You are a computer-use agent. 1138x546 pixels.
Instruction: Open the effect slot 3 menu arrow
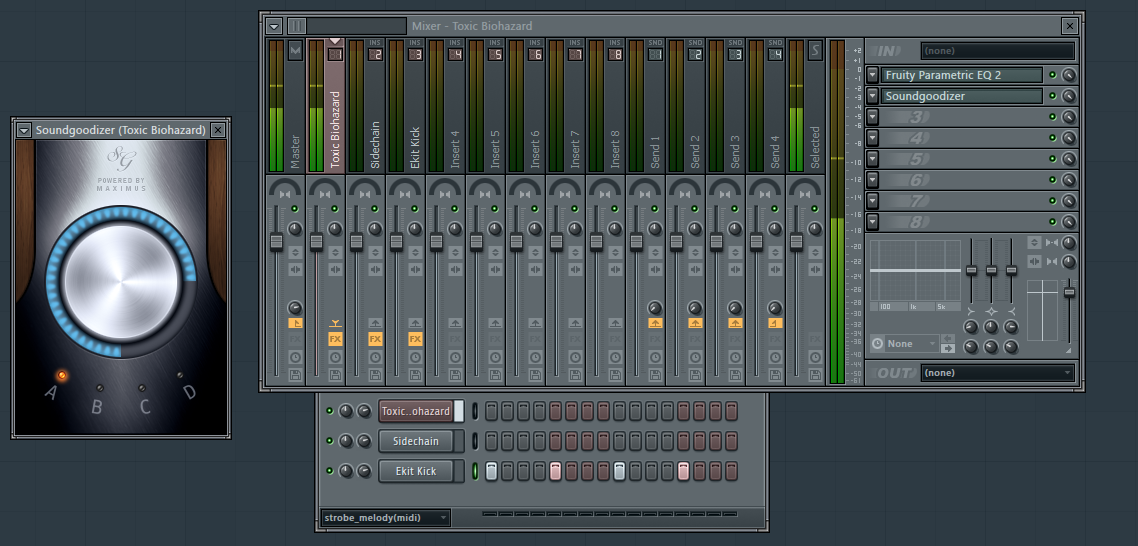point(872,117)
